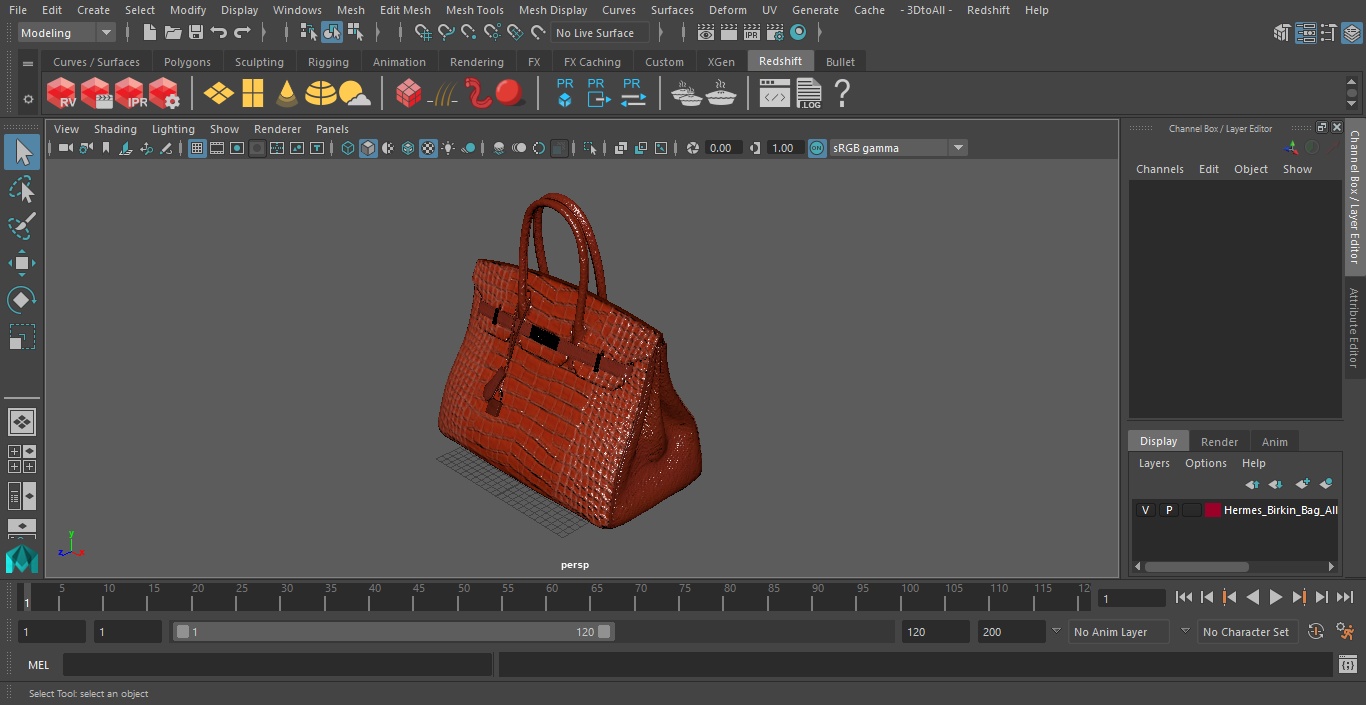
Task: Click the Redshift help question mark icon
Action: pyautogui.click(x=842, y=94)
